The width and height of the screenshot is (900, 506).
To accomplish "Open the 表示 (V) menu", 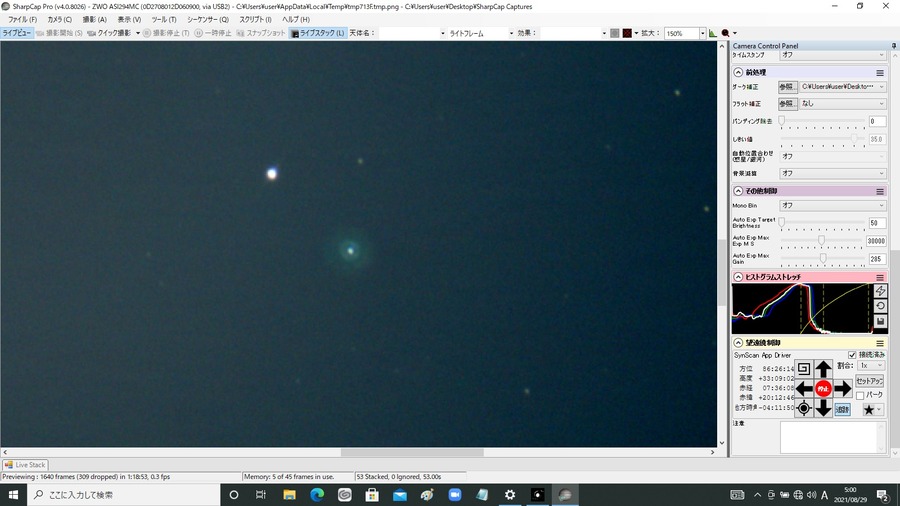I will tap(129, 20).
